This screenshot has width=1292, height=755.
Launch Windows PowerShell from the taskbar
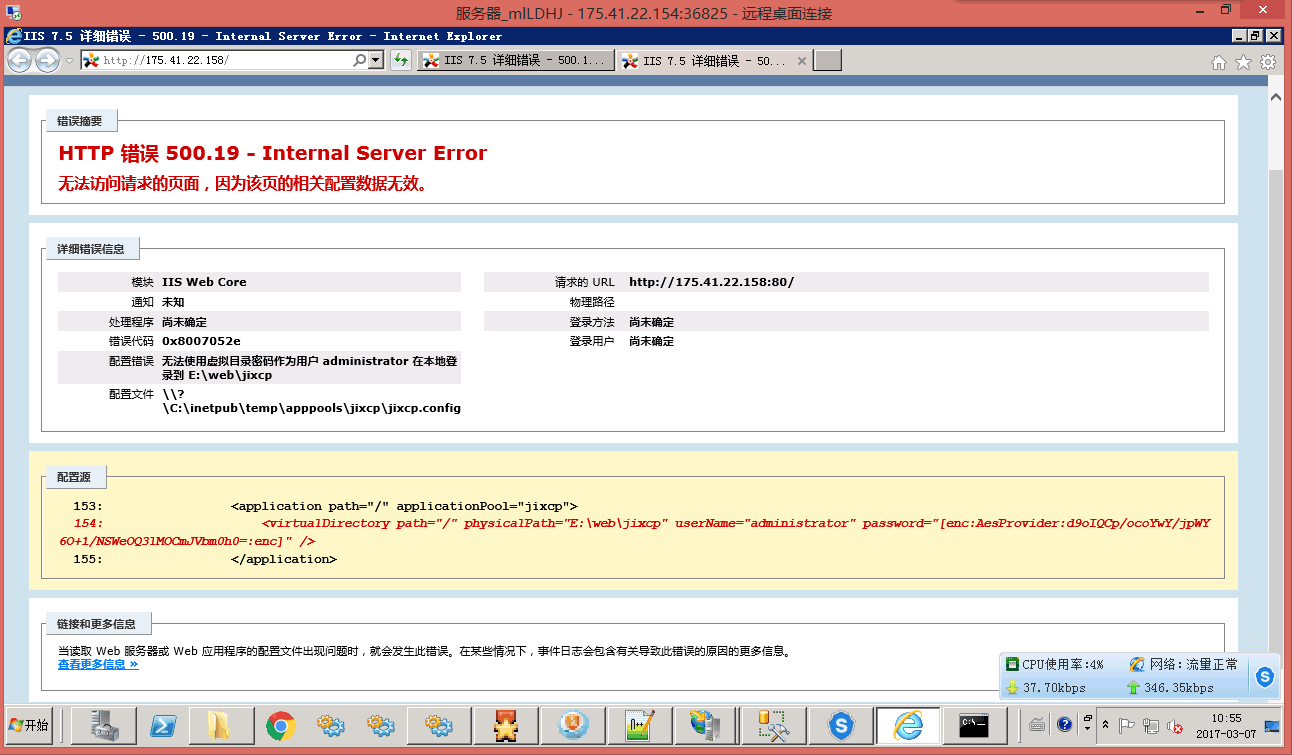(163, 725)
